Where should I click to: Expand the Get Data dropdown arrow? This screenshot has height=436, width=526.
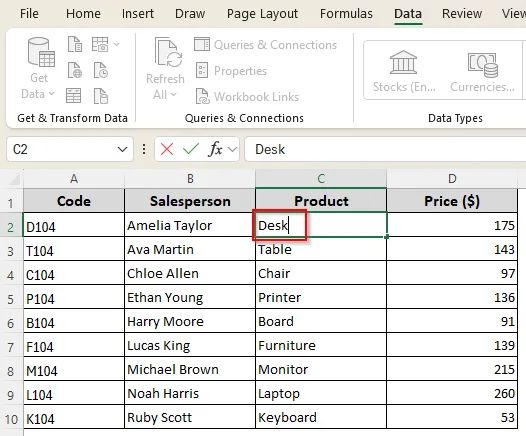click(51, 94)
